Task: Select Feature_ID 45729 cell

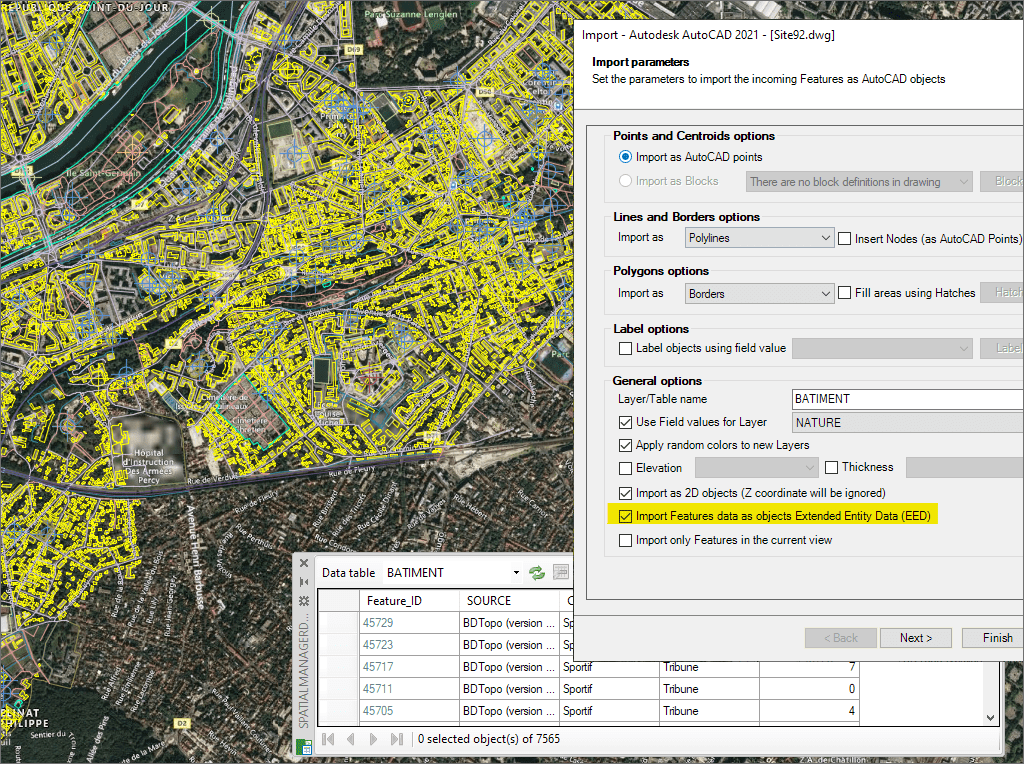Action: (409, 623)
